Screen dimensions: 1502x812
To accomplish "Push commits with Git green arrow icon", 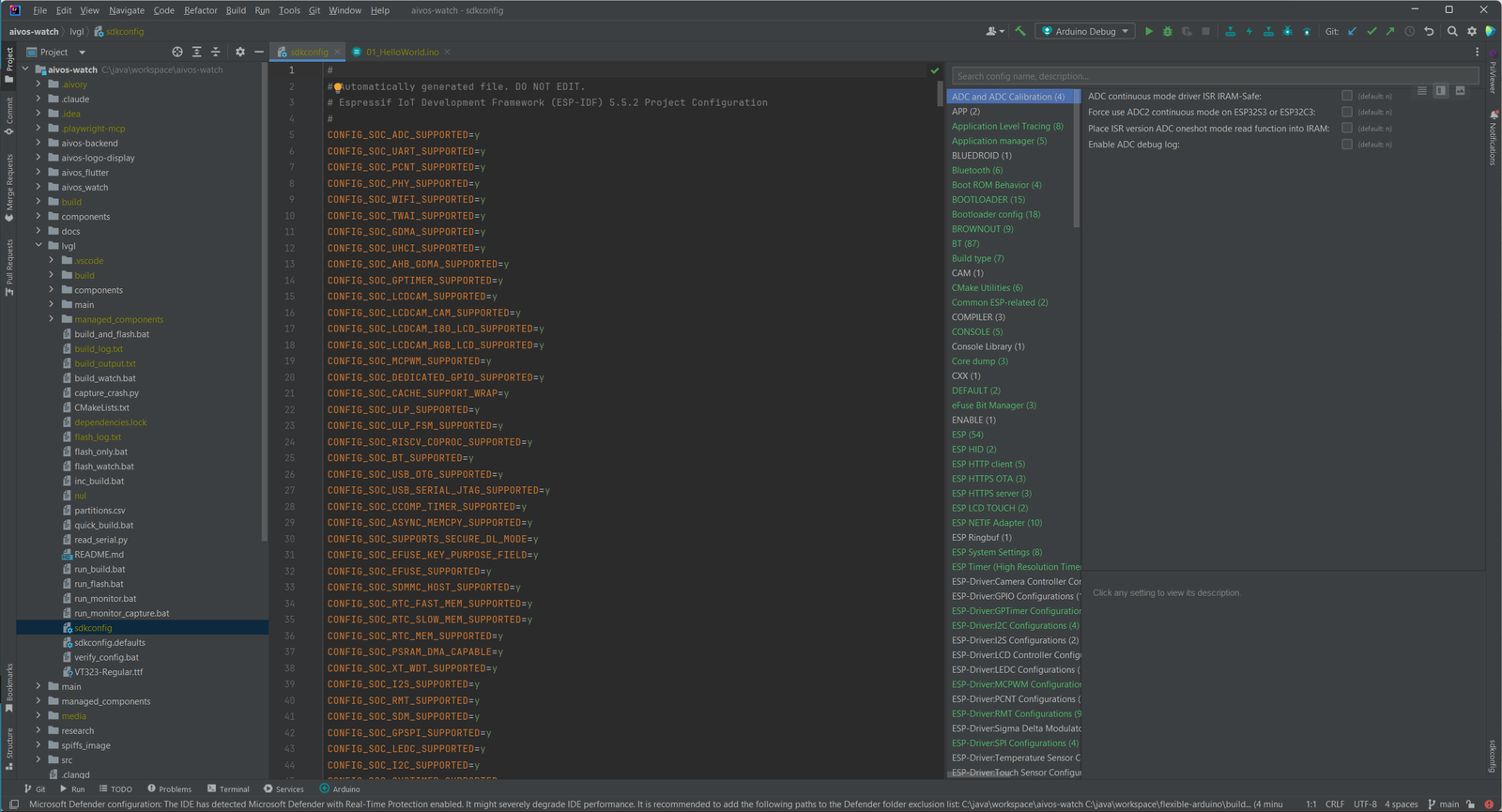I will click(1390, 31).
